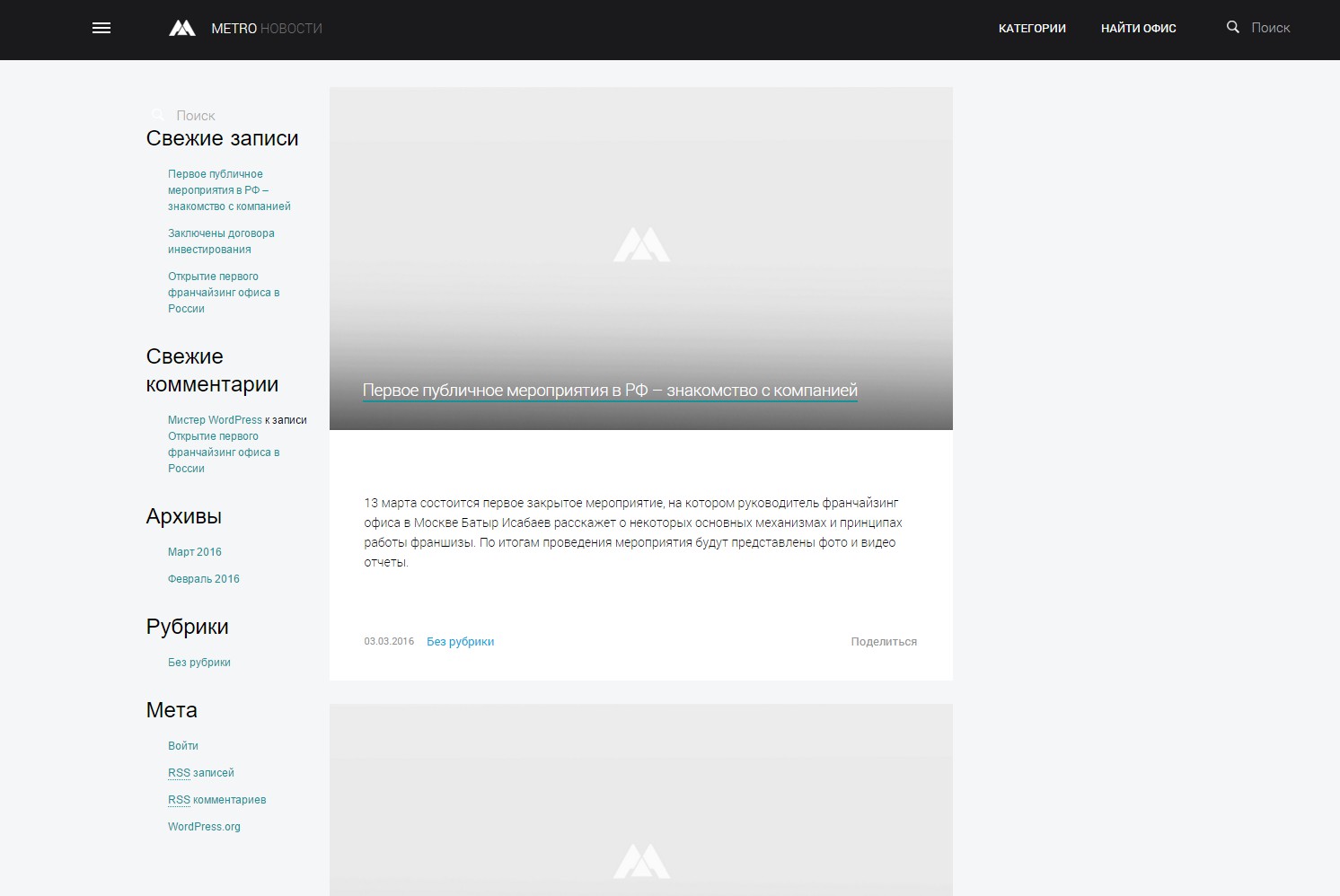1340x896 pixels.
Task: Open METRO НОВОСТИ home link
Action: [x=267, y=29]
